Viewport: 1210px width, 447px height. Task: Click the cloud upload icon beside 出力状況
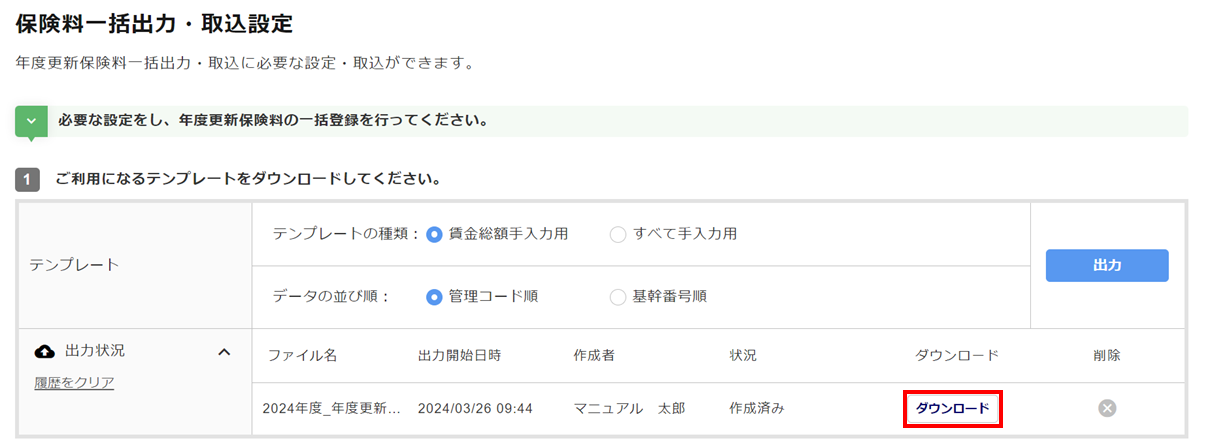click(45, 352)
